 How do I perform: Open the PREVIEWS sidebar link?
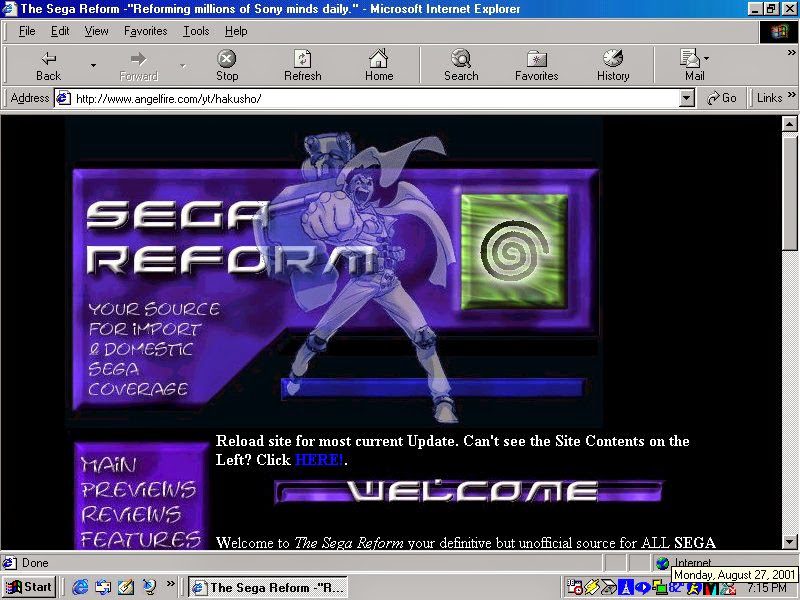138,490
